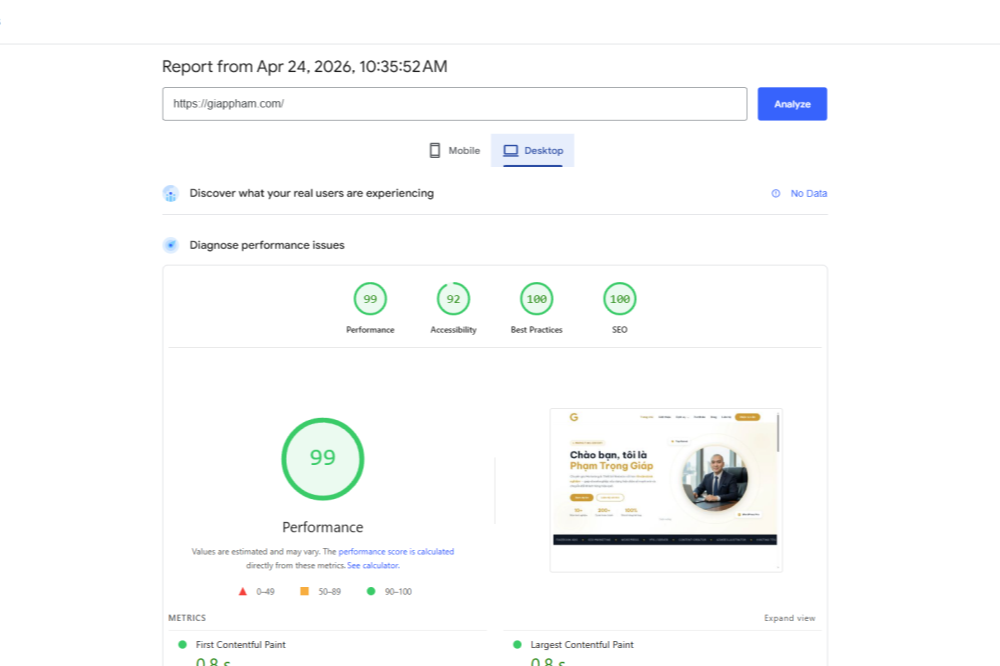Click the First Contentful Paint metric label
The image size is (1000, 666).
click(240, 645)
